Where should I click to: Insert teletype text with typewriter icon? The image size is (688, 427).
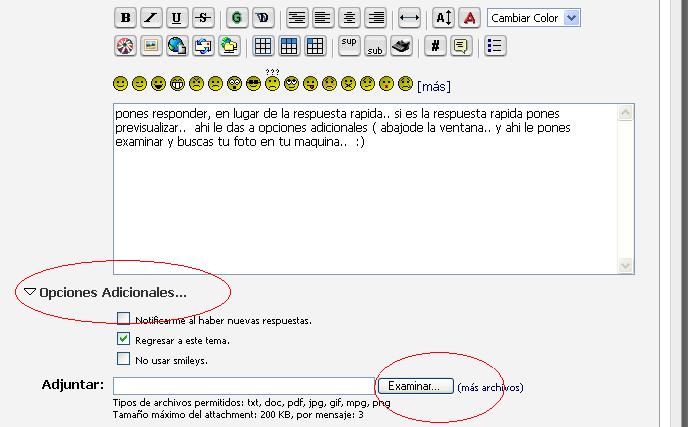tap(401, 46)
